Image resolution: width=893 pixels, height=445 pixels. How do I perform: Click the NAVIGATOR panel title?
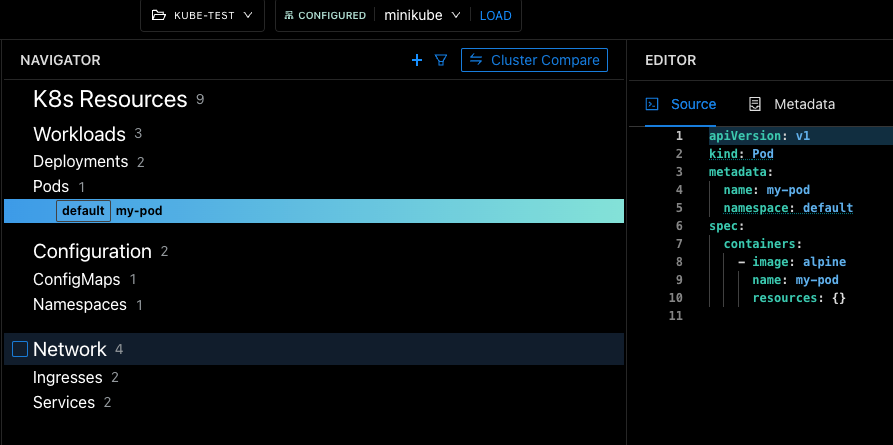pyautogui.click(x=60, y=60)
